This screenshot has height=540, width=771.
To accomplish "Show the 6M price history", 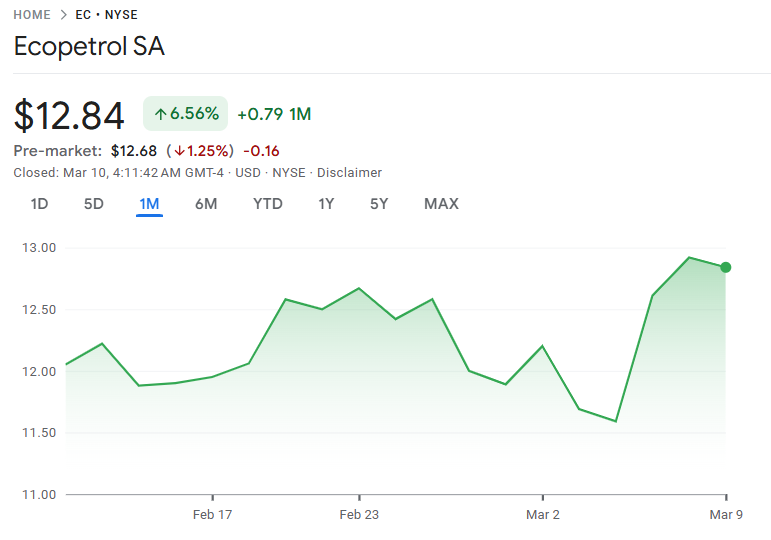I will pyautogui.click(x=206, y=204).
